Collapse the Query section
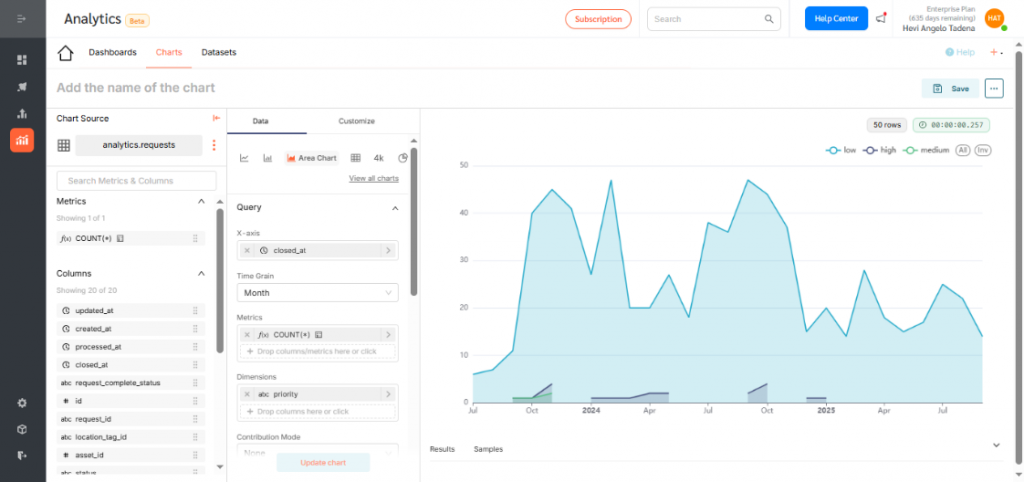This screenshot has width=1024, height=482. click(394, 208)
